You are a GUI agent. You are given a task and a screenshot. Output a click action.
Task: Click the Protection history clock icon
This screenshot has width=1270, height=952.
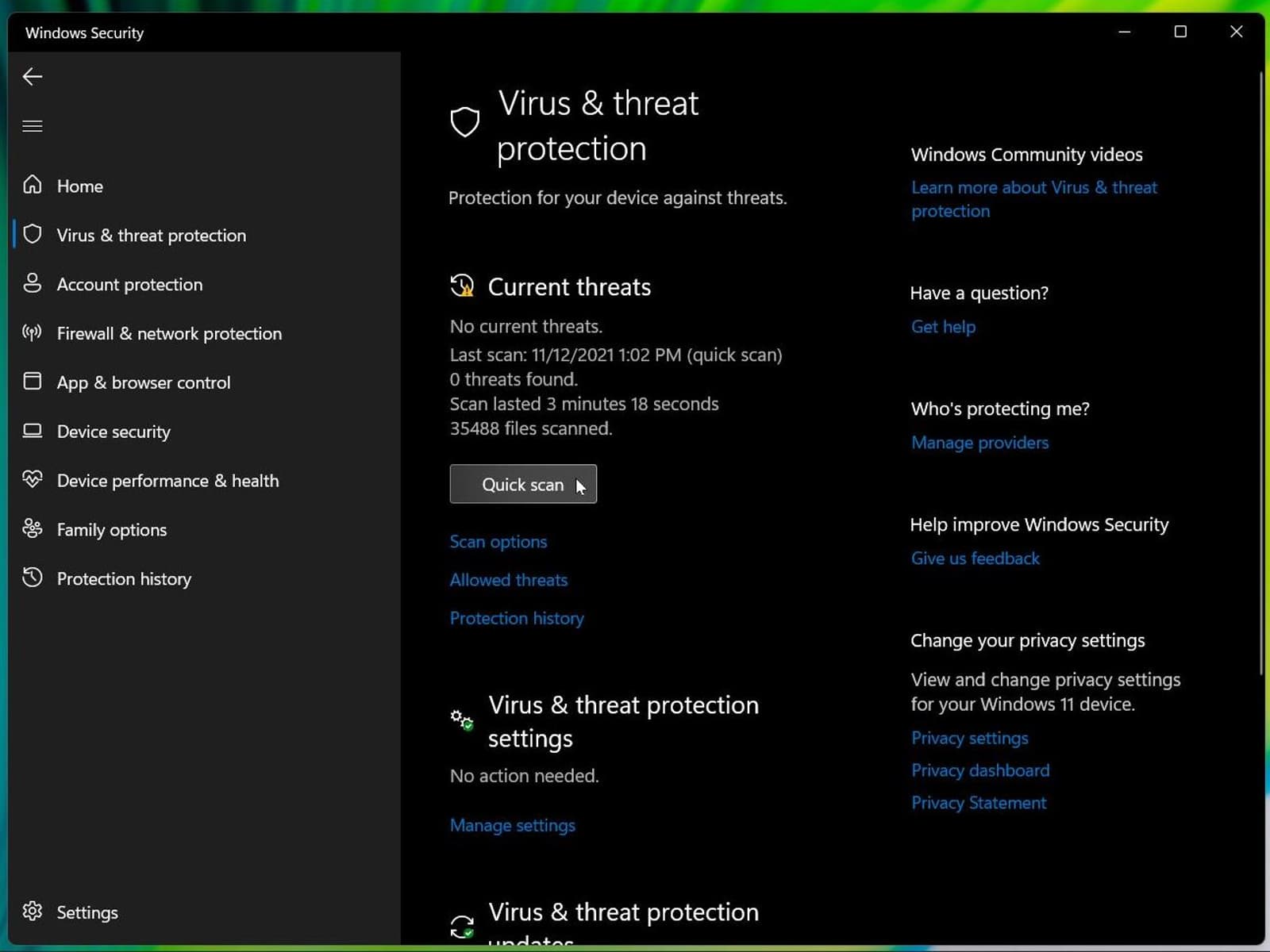tap(33, 578)
